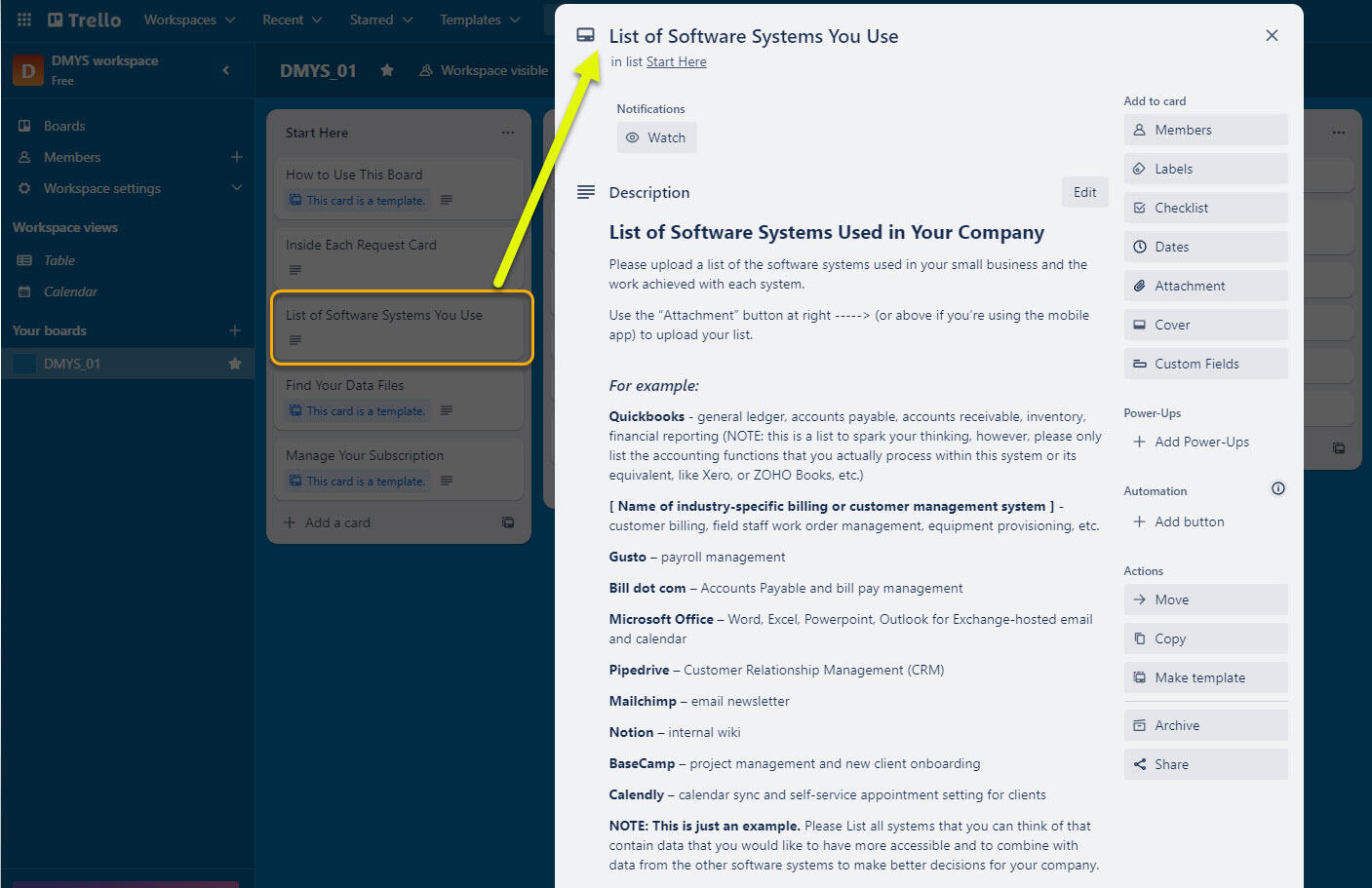Open the Cover option for the card
The image size is (1372, 888).
[1204, 325]
